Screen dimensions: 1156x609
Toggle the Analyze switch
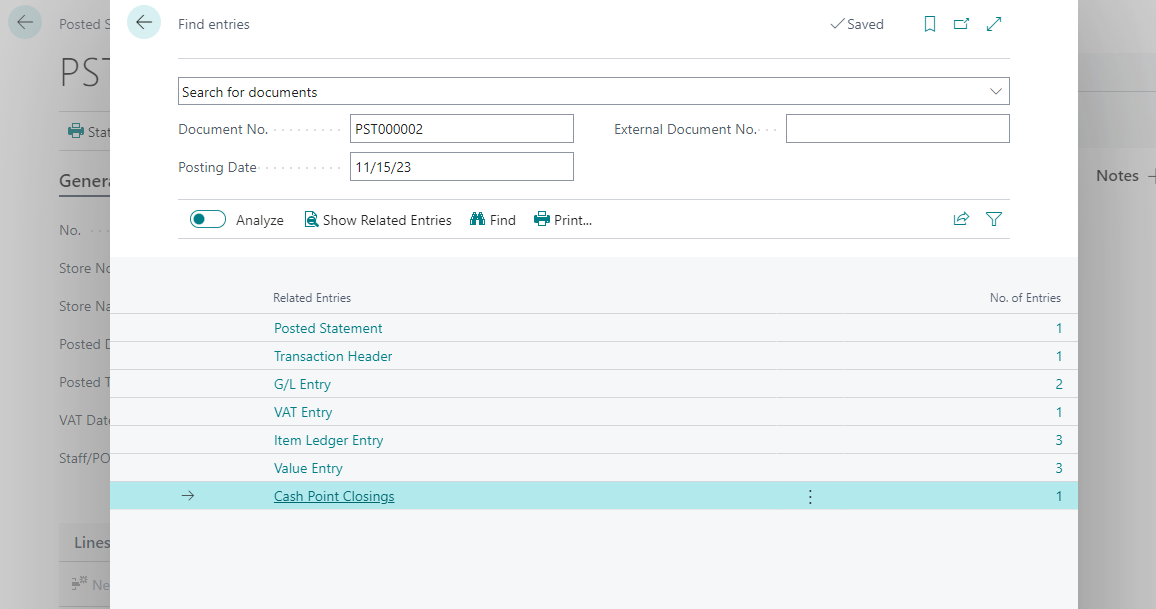click(208, 219)
